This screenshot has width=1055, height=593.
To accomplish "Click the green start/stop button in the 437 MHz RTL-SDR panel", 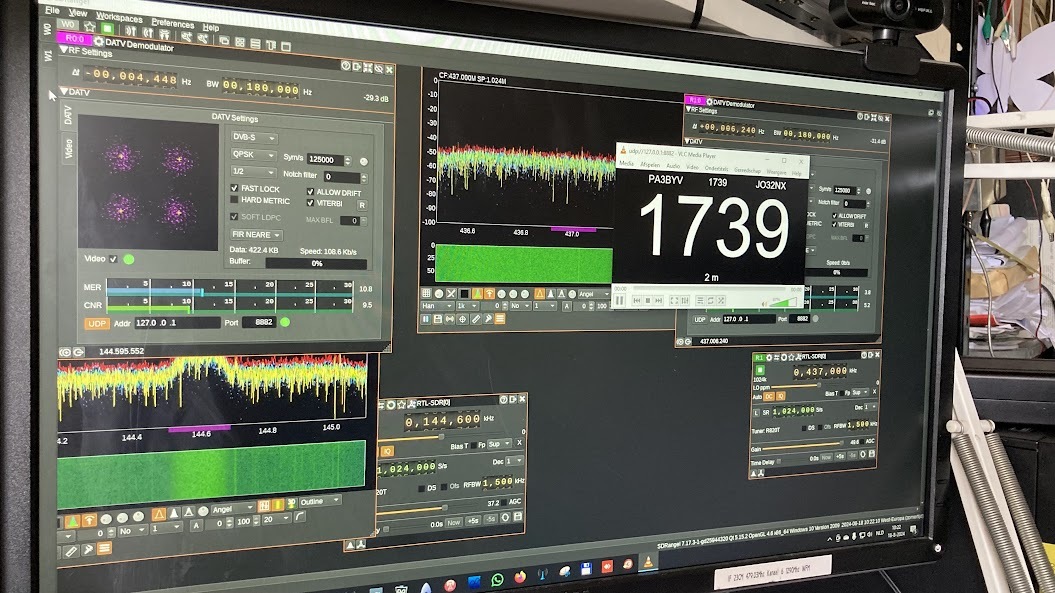I will 760,370.
